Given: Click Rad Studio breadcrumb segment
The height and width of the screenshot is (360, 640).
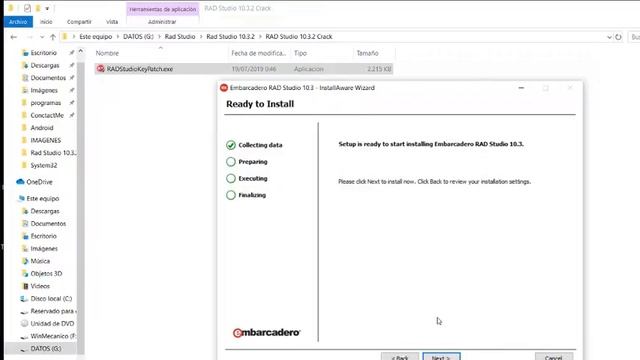Looking at the screenshot, I should [180, 37].
